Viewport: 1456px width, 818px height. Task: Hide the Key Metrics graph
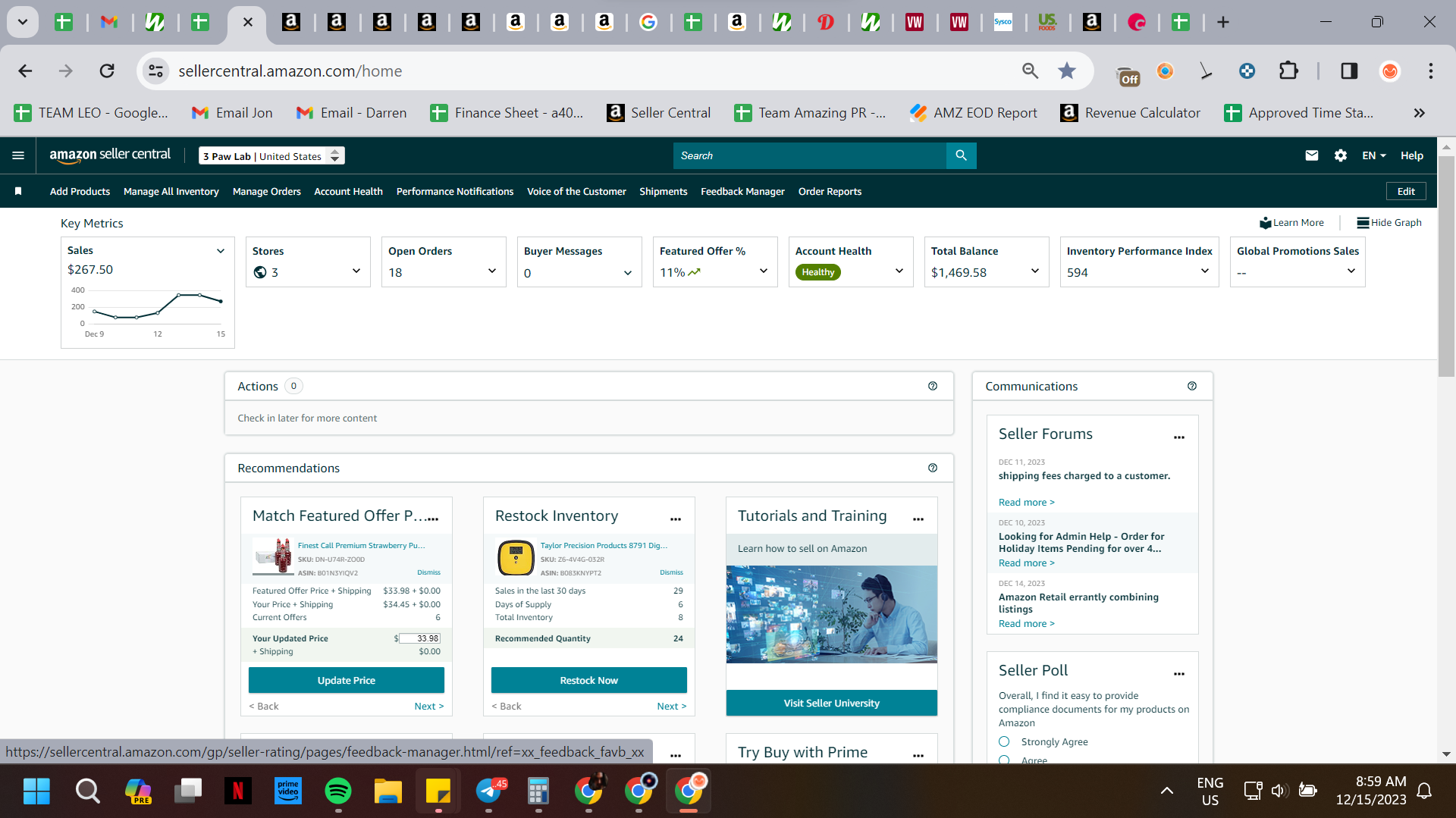tap(1389, 222)
